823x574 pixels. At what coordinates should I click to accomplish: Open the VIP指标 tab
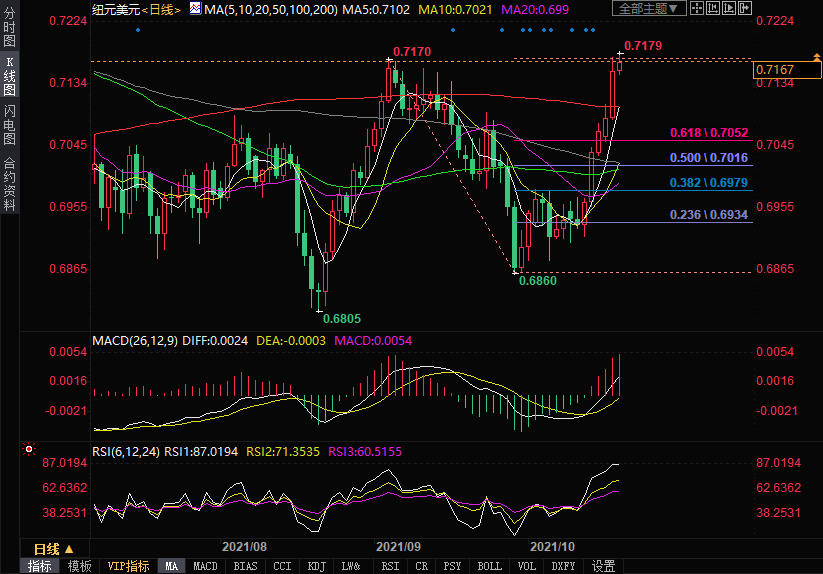[129, 566]
